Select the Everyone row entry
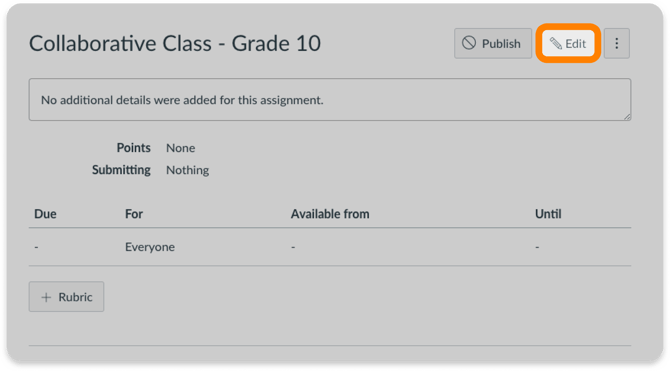This screenshot has height=371, width=670. (150, 247)
